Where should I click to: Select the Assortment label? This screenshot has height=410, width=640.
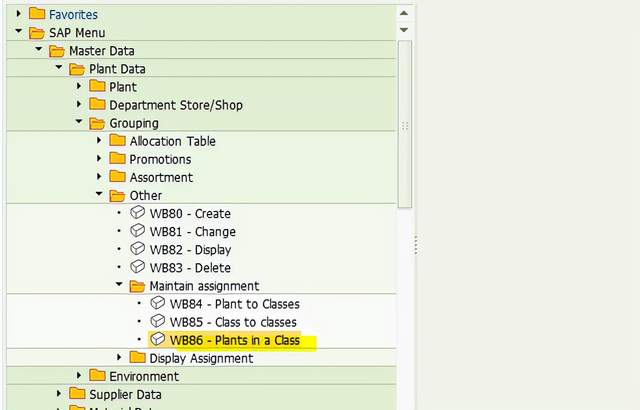click(161, 177)
